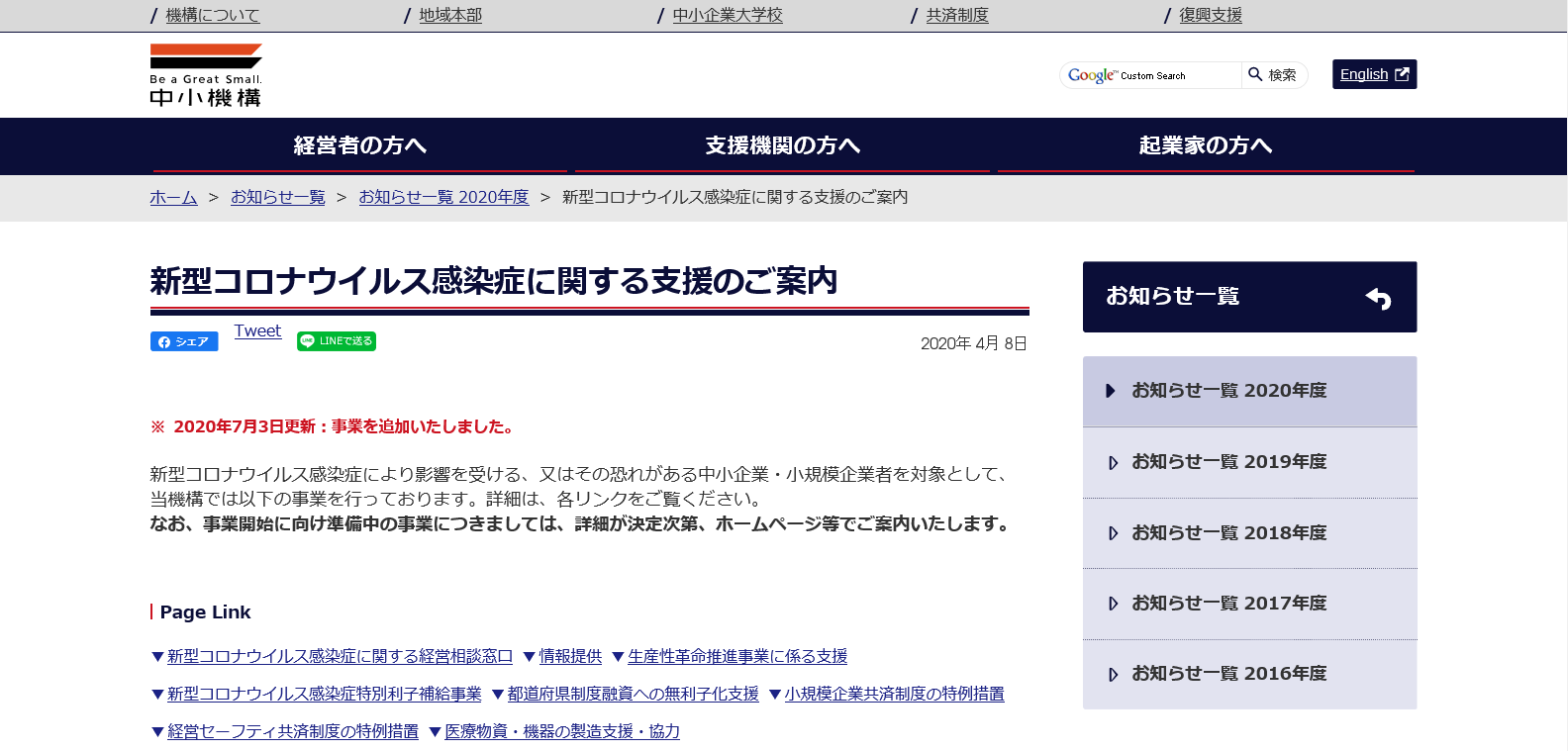Send the page via LINEで送る button
Image resolution: width=1568 pixels, height=751 pixels.
click(x=337, y=340)
